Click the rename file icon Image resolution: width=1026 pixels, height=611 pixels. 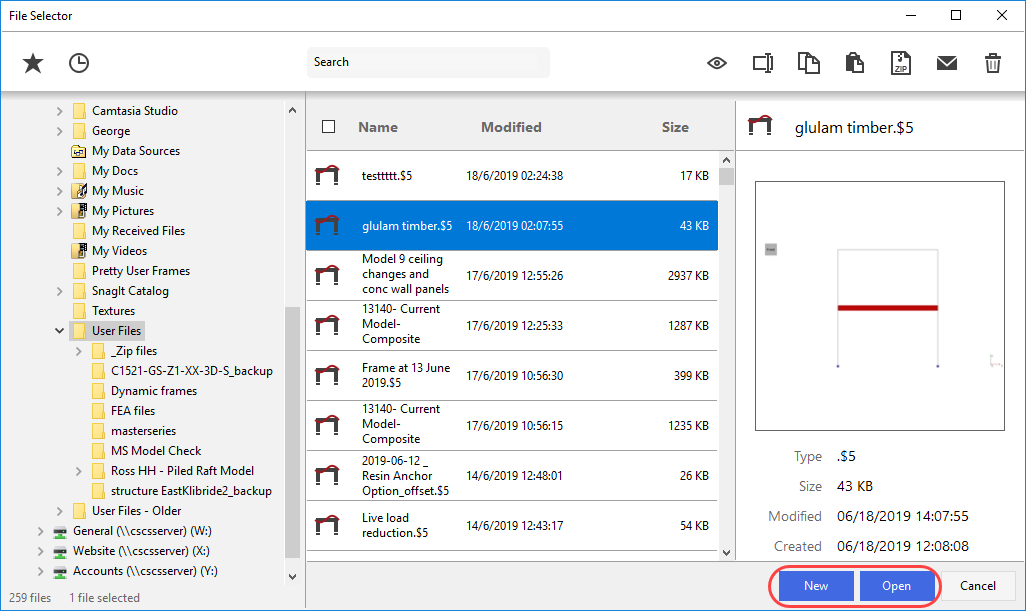(x=763, y=63)
